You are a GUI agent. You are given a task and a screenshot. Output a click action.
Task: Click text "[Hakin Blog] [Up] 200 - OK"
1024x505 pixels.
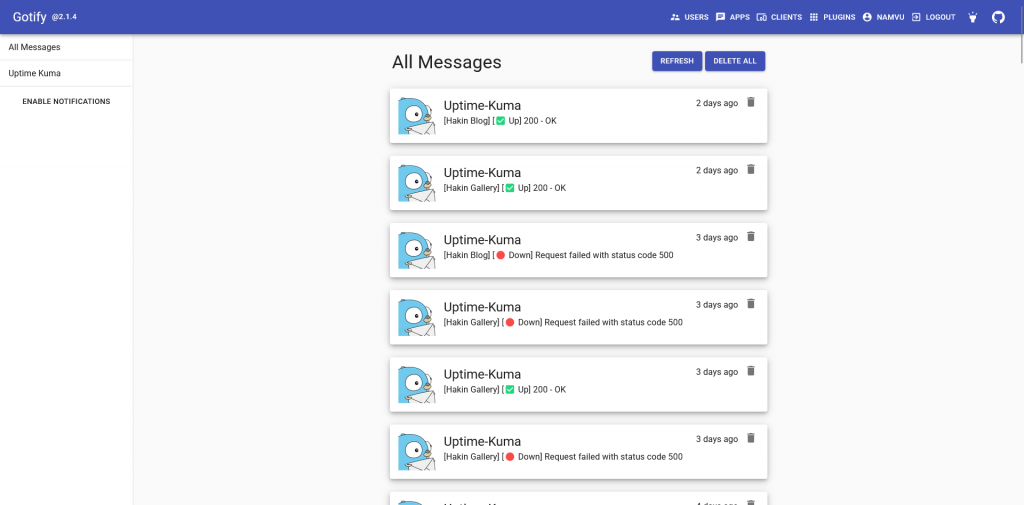pos(500,121)
